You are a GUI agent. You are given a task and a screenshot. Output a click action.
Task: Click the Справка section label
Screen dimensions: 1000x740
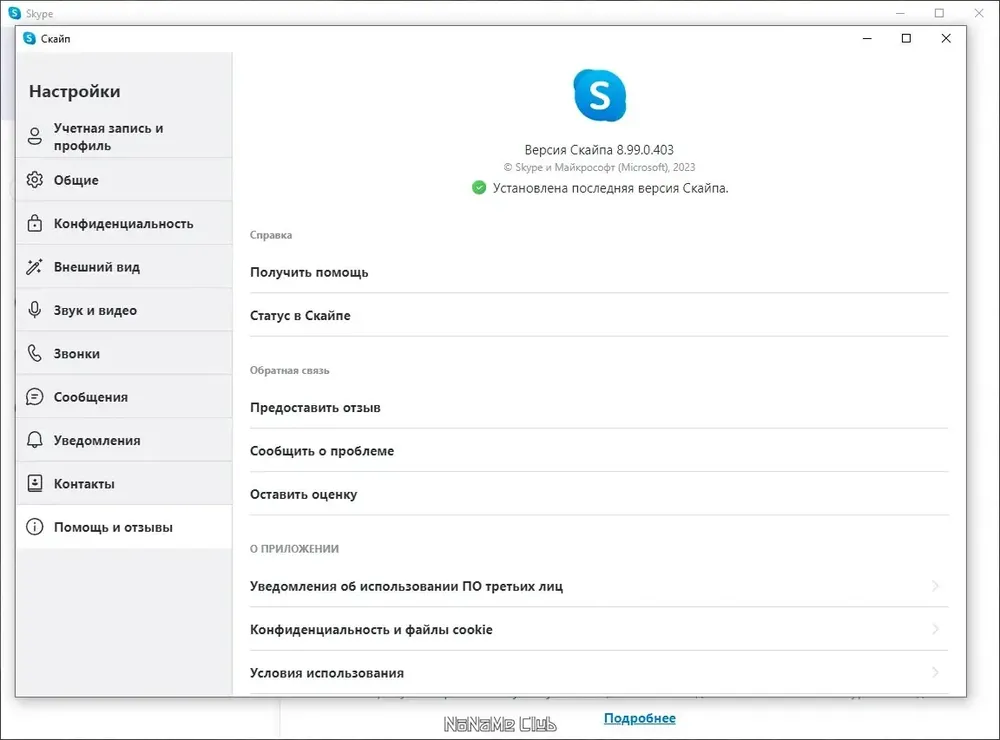[271, 235]
